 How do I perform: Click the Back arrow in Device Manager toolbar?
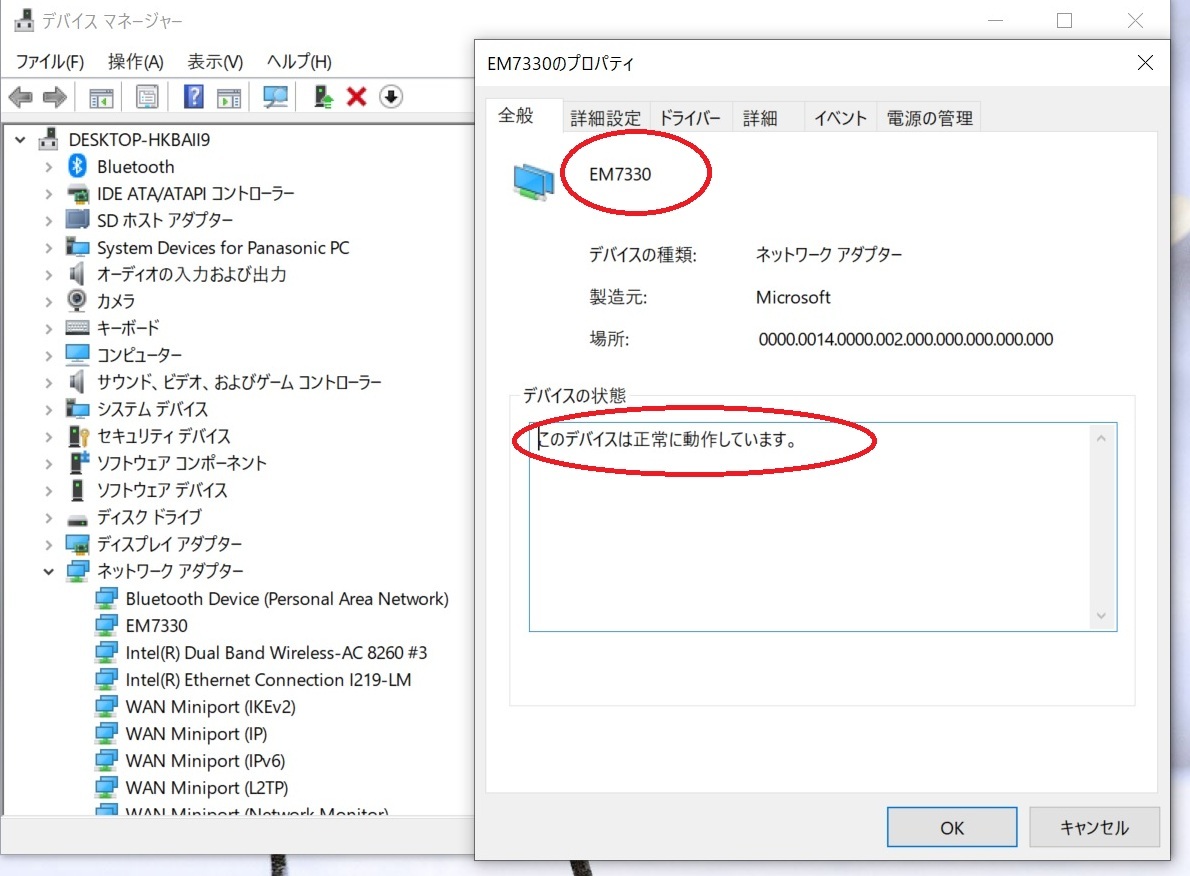pos(20,97)
